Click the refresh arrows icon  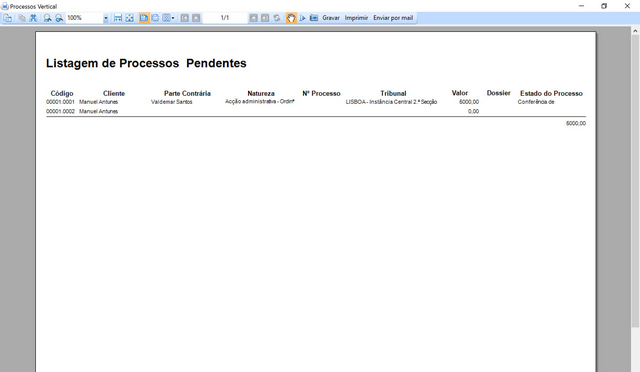click(277, 18)
